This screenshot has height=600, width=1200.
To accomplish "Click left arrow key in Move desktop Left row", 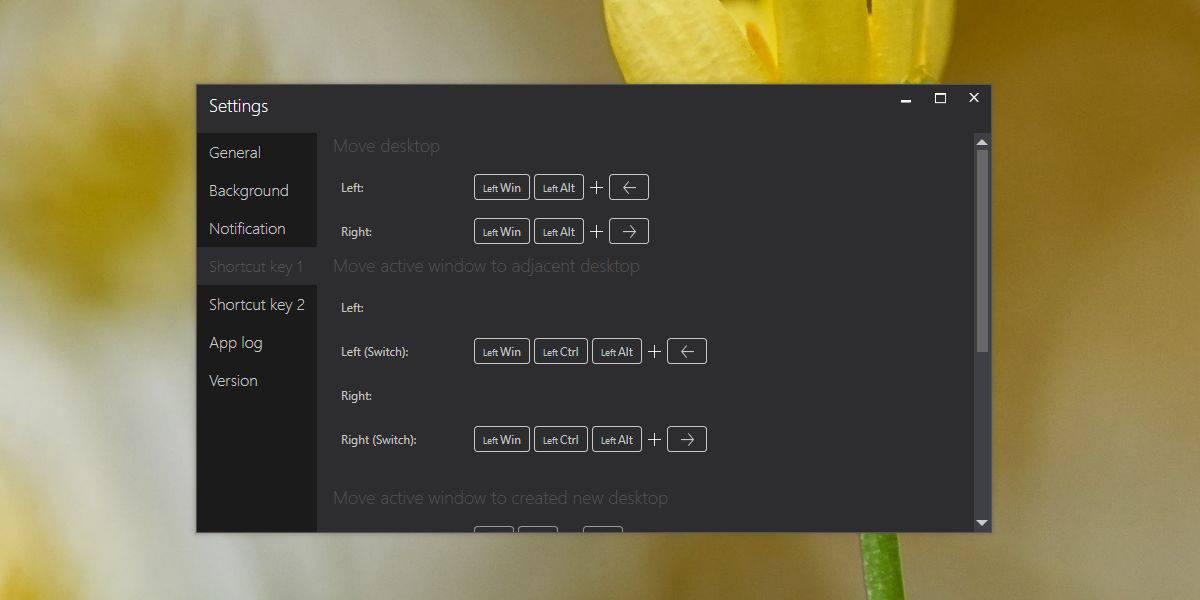I will point(629,187).
